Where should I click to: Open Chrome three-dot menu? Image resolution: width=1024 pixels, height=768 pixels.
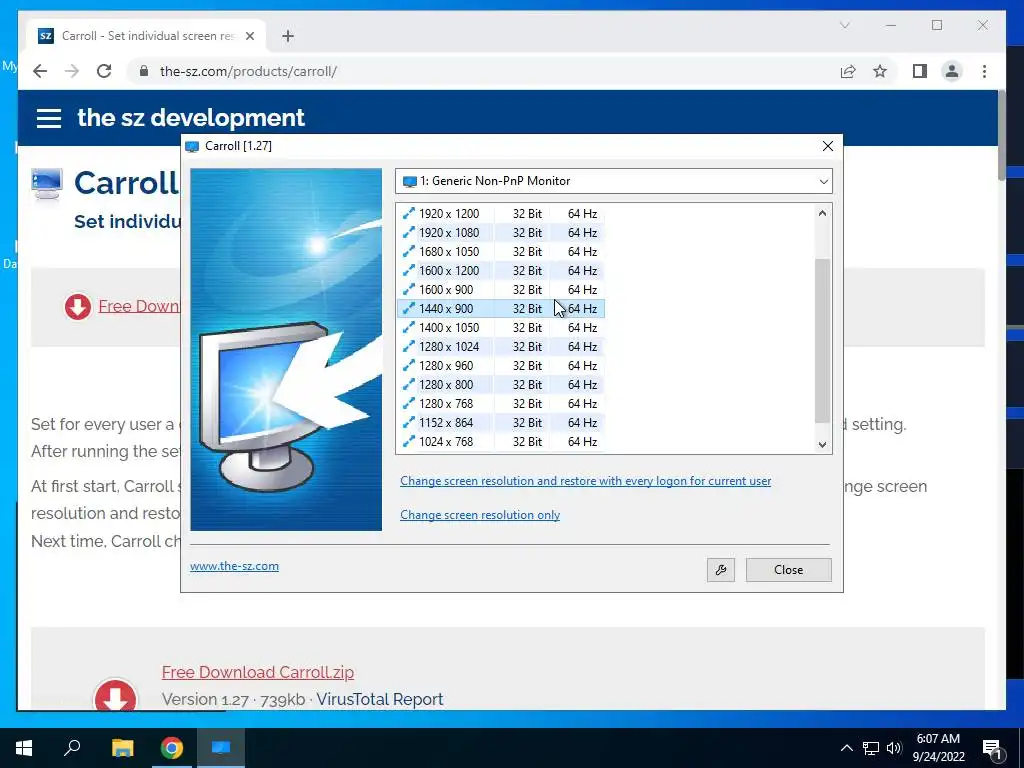pos(984,71)
